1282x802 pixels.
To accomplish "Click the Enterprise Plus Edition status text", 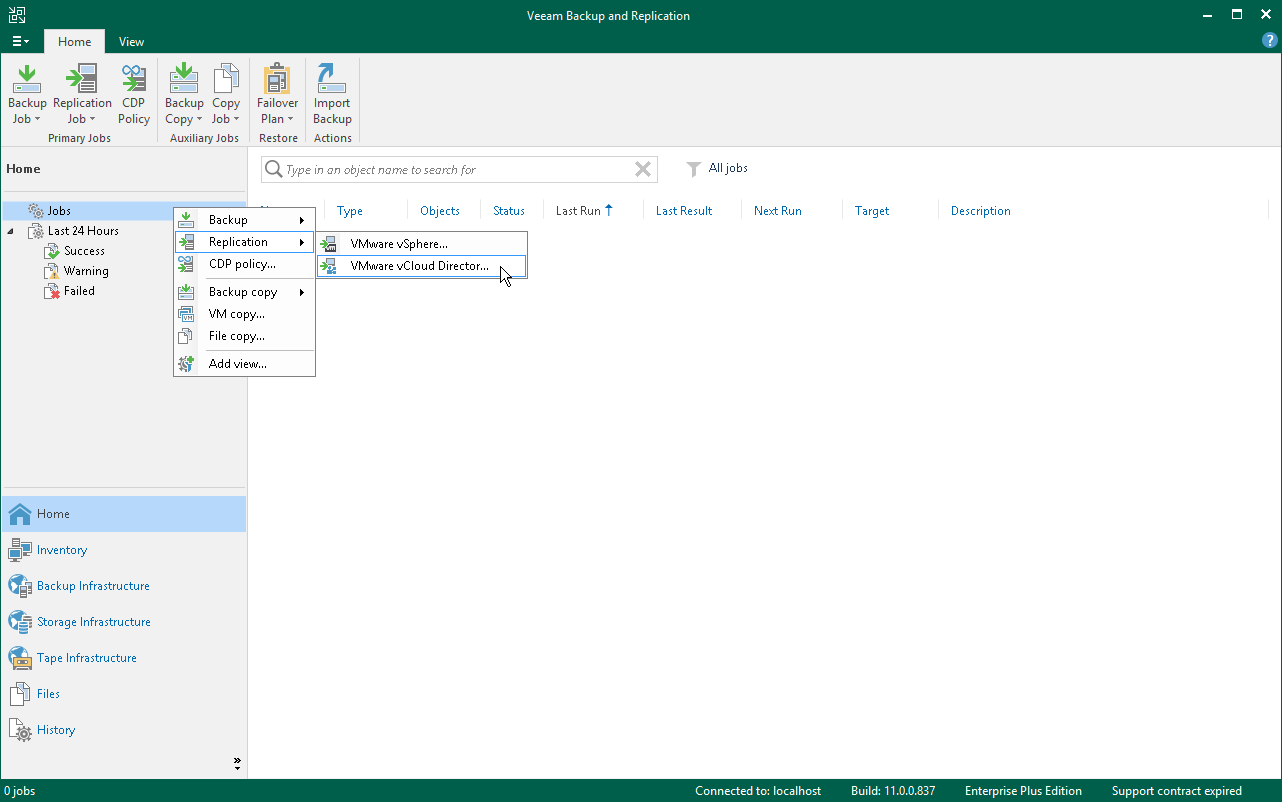I will click(x=1023, y=791).
